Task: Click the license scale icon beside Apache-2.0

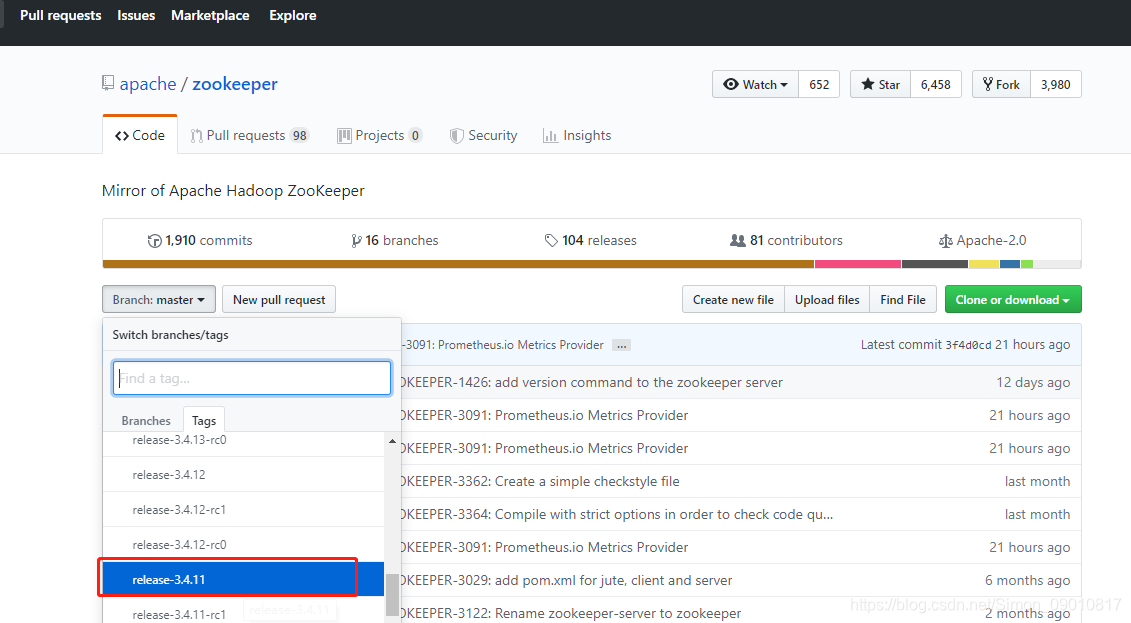Action: click(x=946, y=241)
